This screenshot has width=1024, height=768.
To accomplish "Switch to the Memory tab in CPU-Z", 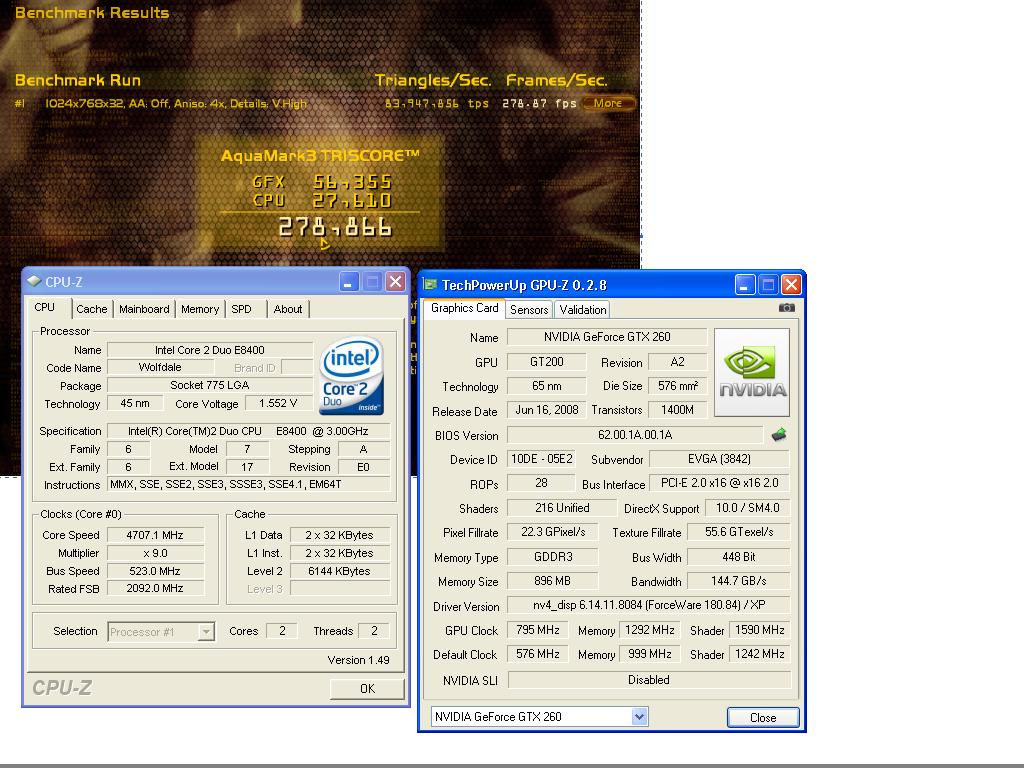I will point(200,309).
